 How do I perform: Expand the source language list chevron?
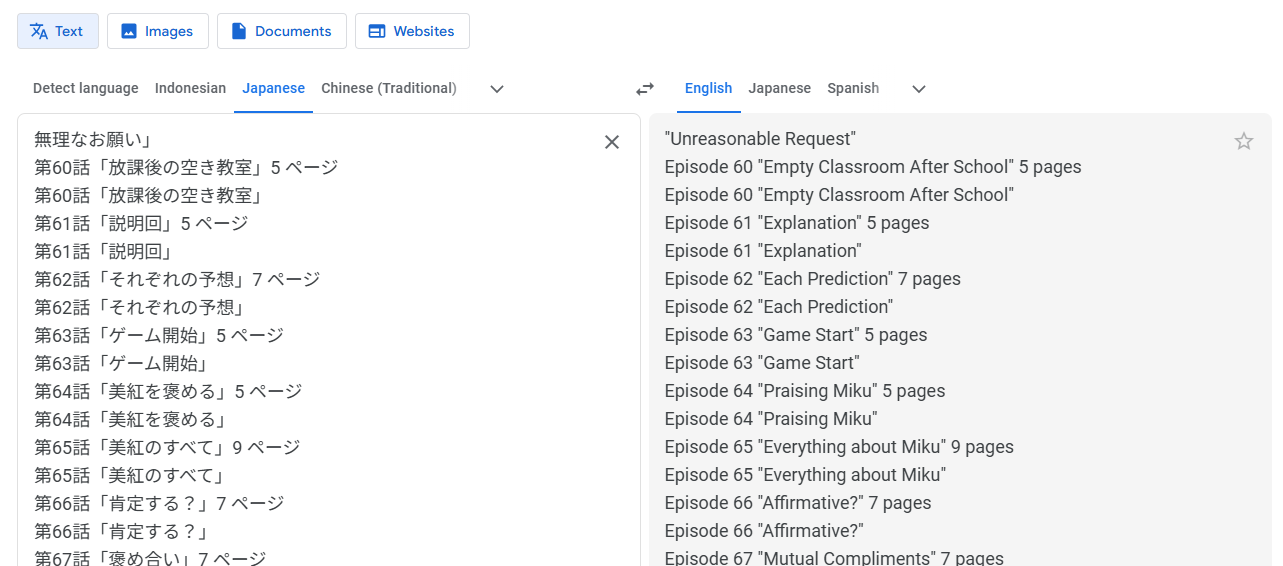pos(497,89)
